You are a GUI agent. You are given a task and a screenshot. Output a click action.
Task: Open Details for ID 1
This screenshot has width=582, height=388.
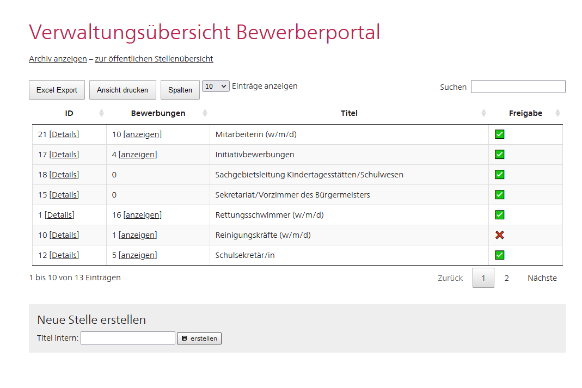click(x=59, y=215)
